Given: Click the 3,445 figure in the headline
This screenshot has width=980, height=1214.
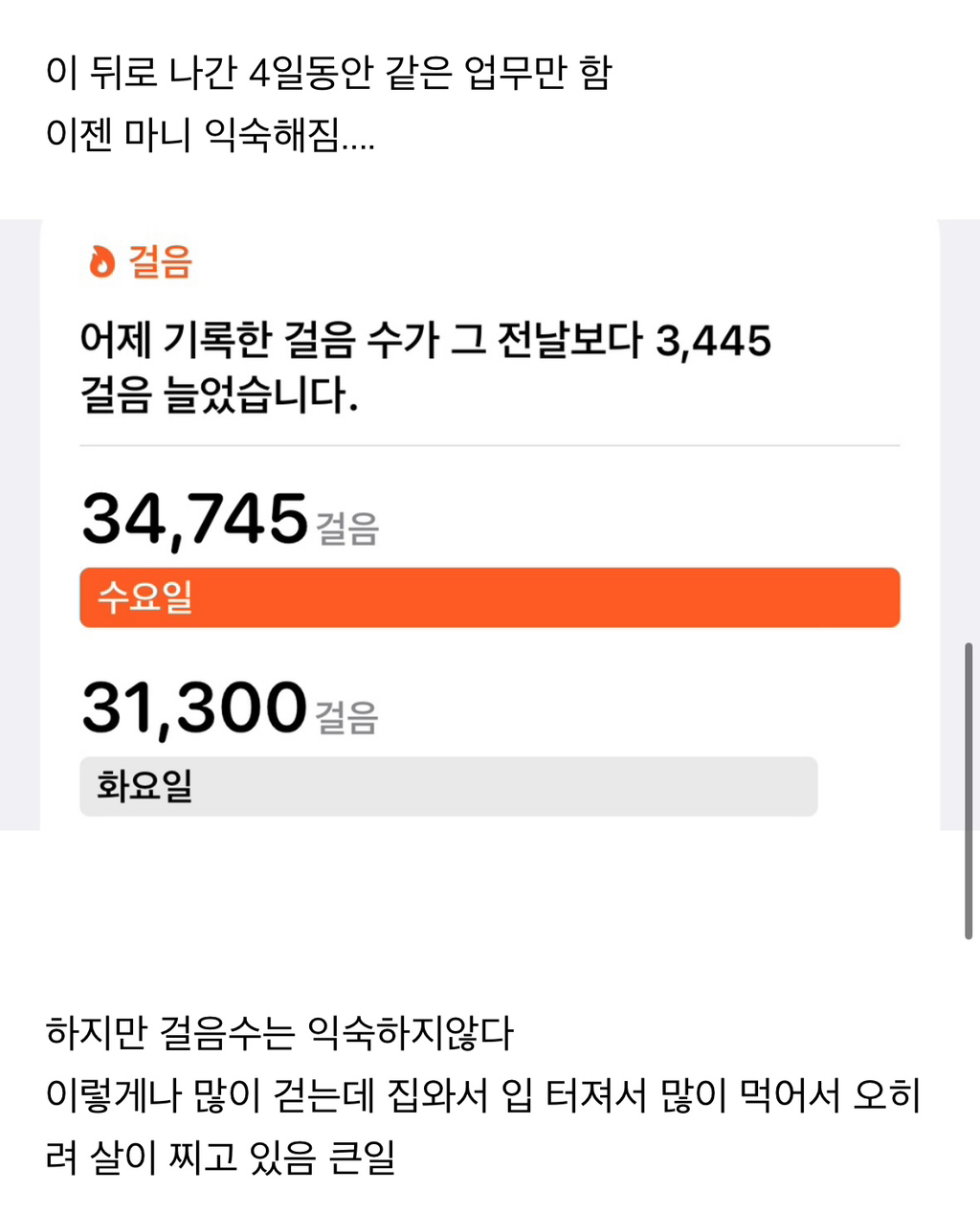Looking at the screenshot, I should [713, 341].
